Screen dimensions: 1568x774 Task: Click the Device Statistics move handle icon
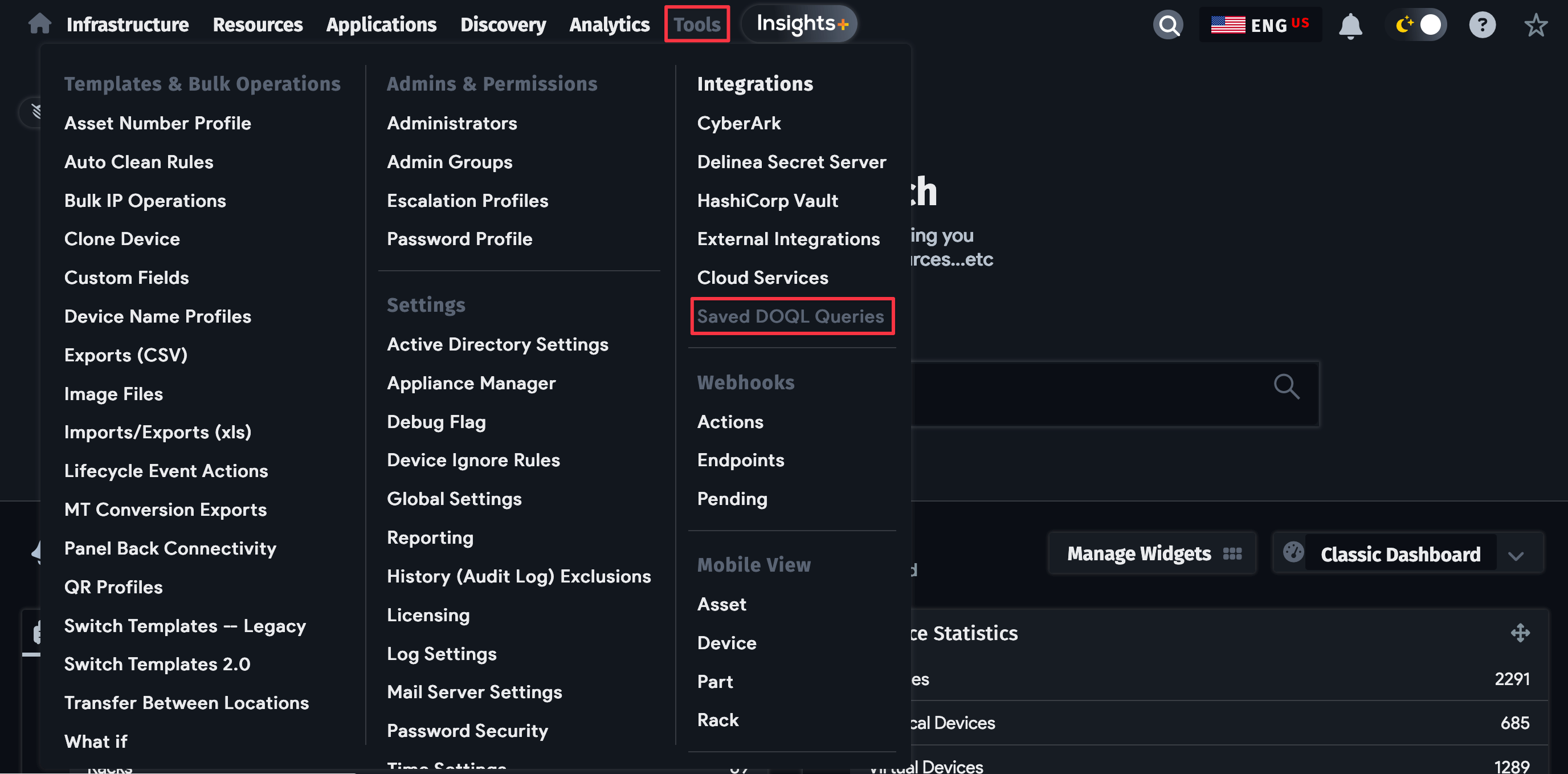click(1520, 633)
